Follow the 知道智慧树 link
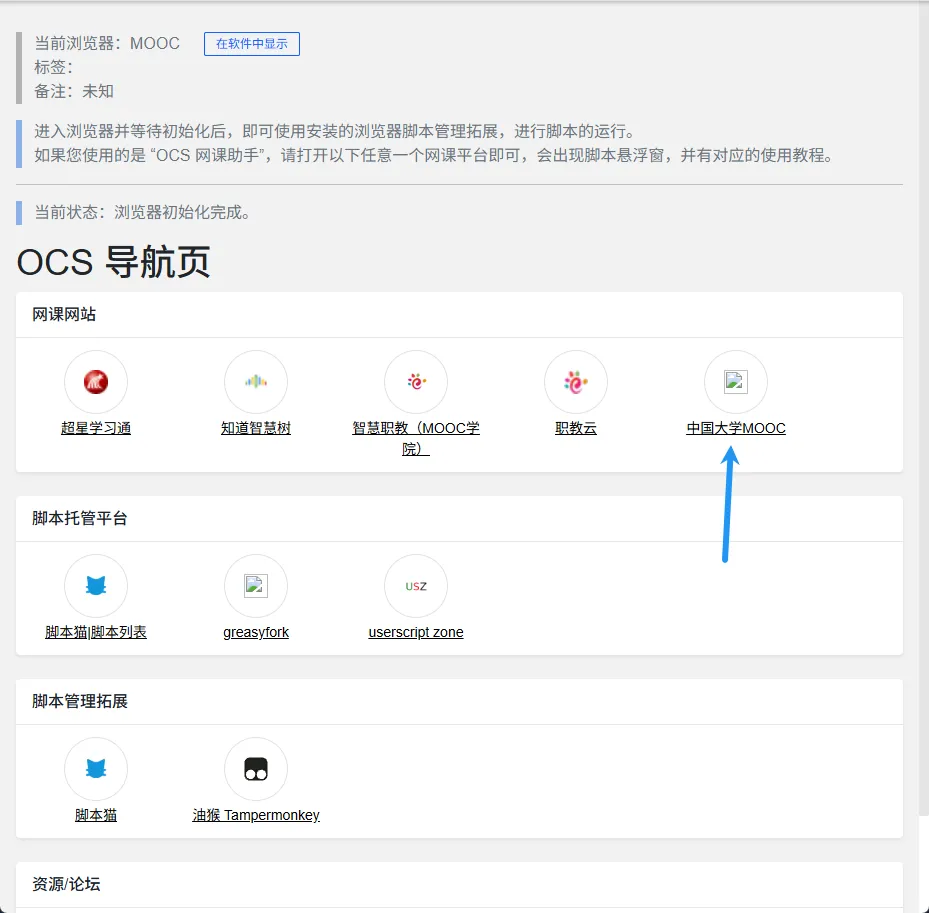This screenshot has height=913, width=929. coord(256,428)
